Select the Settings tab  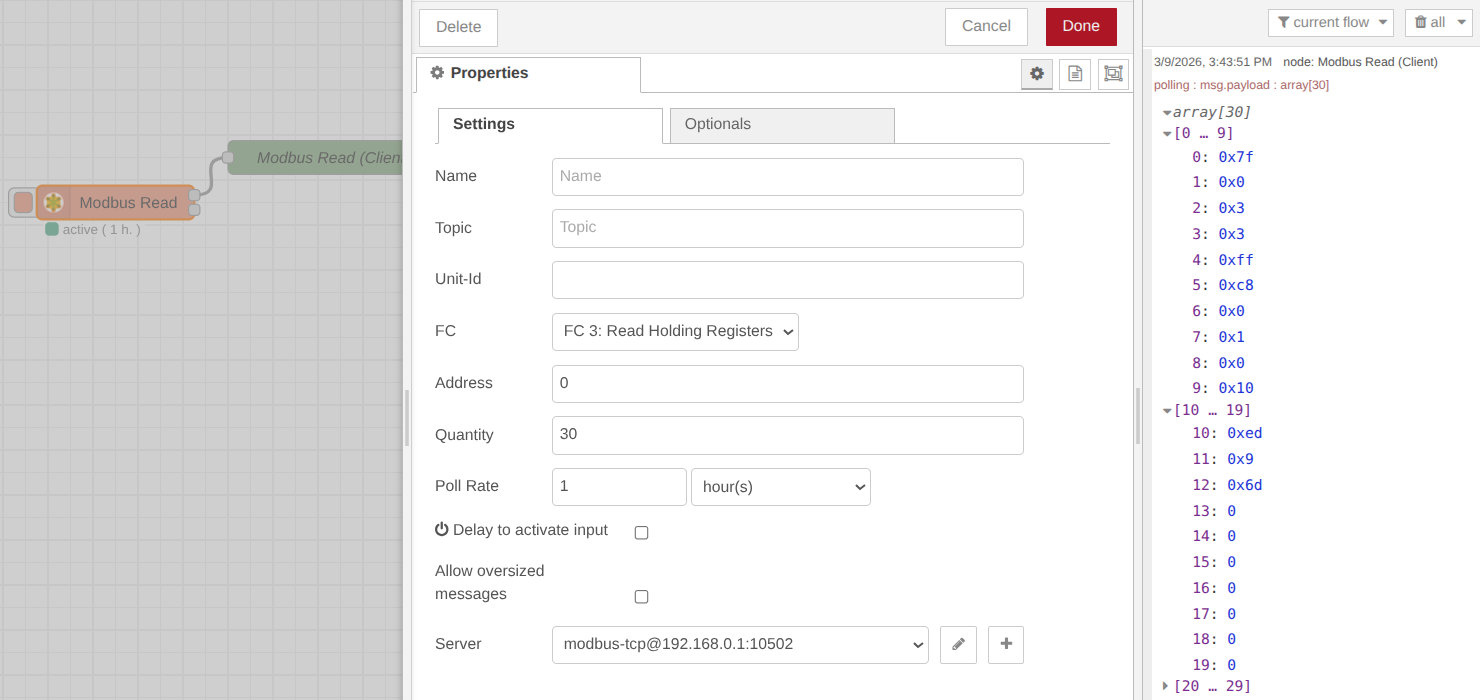click(x=550, y=125)
